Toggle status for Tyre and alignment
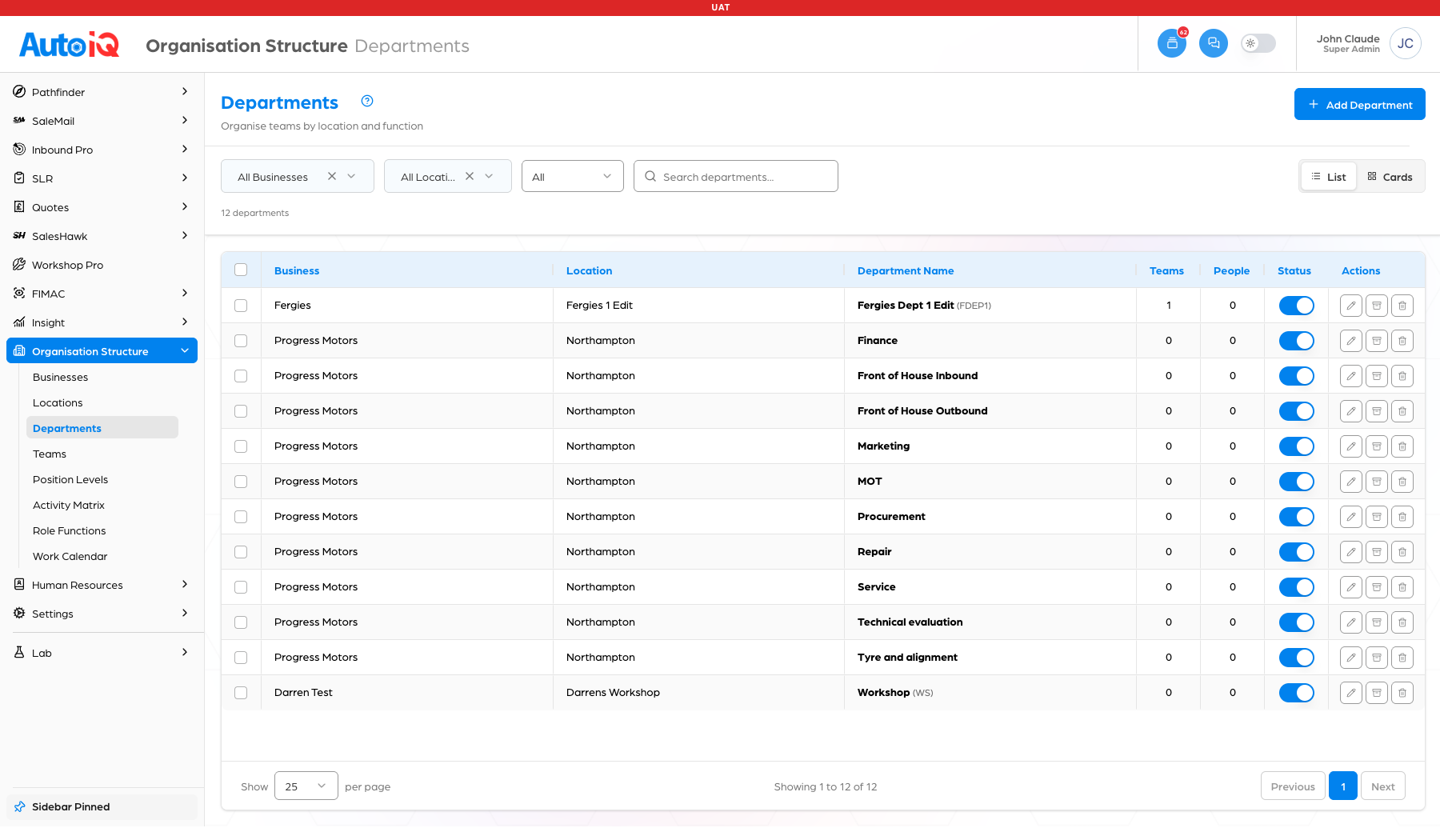Screen dimensions: 1440x840 coord(1296,658)
